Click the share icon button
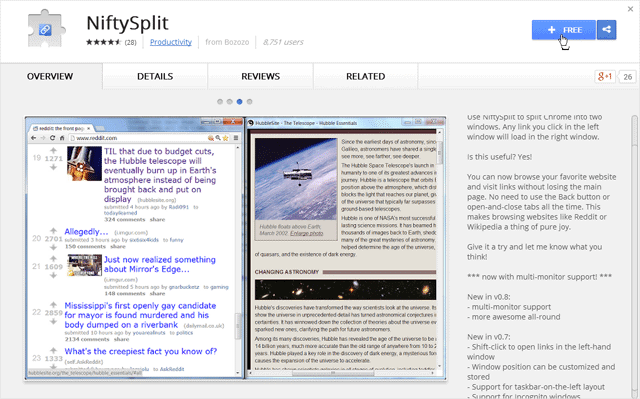640x399 pixels. pos(607,30)
